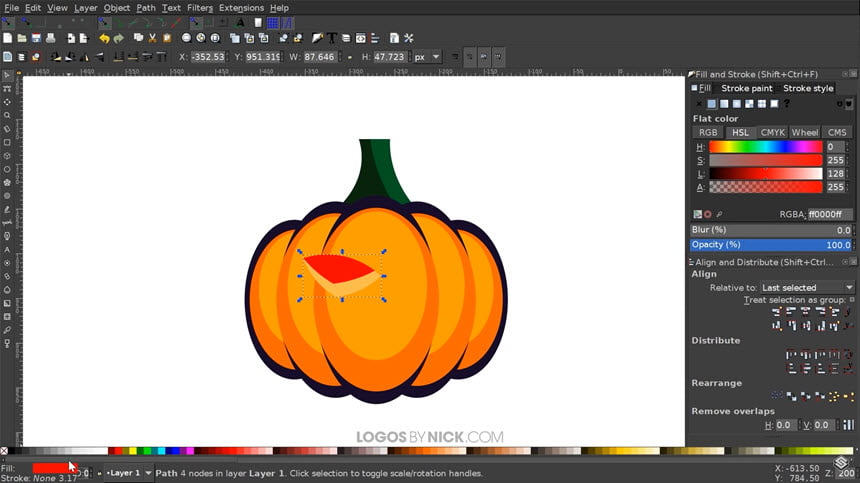Choose Linear gradient fill type
Image resolution: width=860 pixels, height=483 pixels.
click(x=724, y=104)
